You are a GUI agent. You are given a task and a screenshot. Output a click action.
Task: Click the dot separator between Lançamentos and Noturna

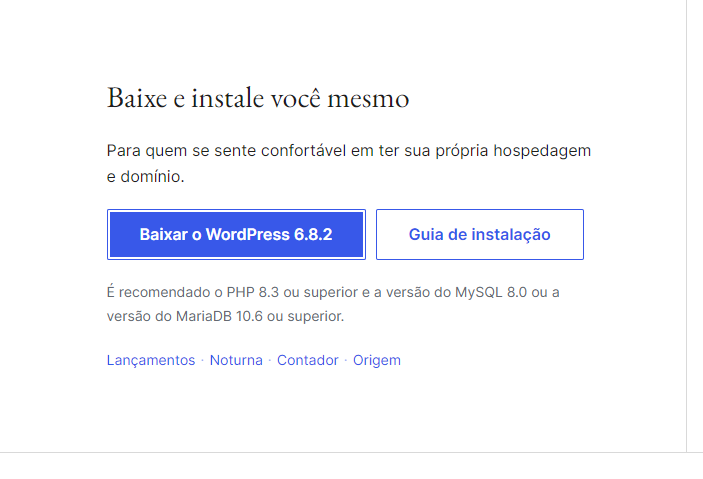203,360
